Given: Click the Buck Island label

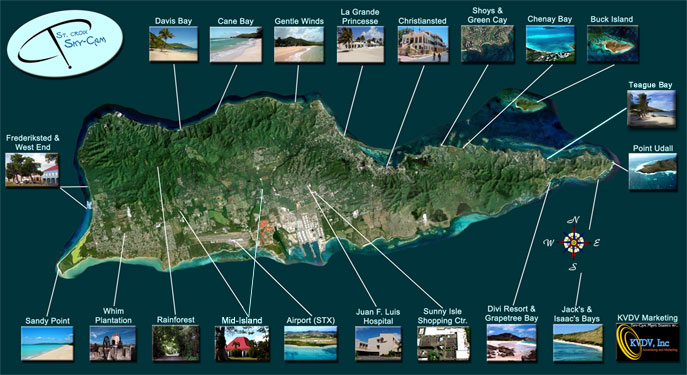Looking at the screenshot, I should point(612,19).
